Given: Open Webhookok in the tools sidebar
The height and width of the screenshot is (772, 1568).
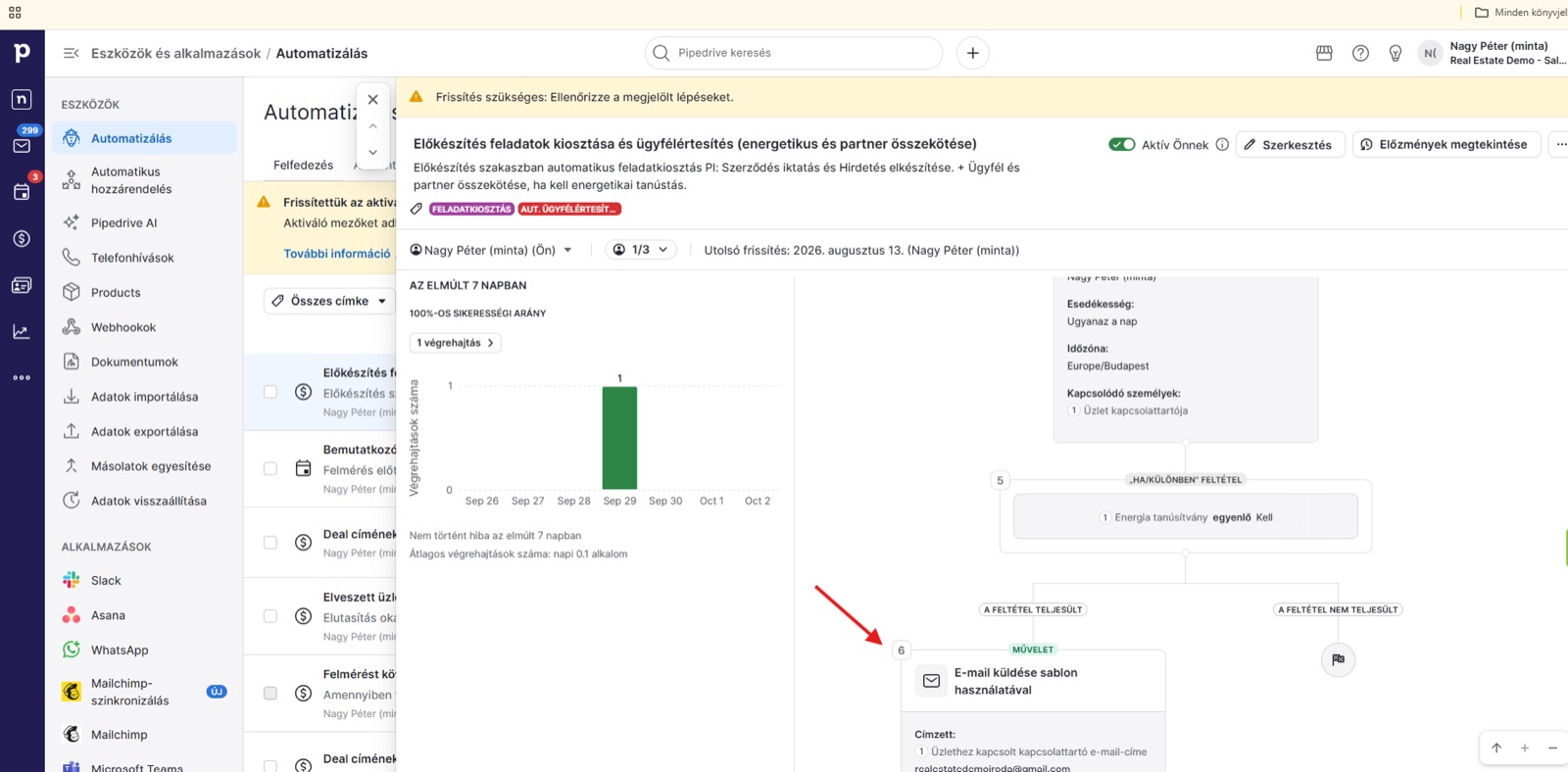Looking at the screenshot, I should 145,327.
